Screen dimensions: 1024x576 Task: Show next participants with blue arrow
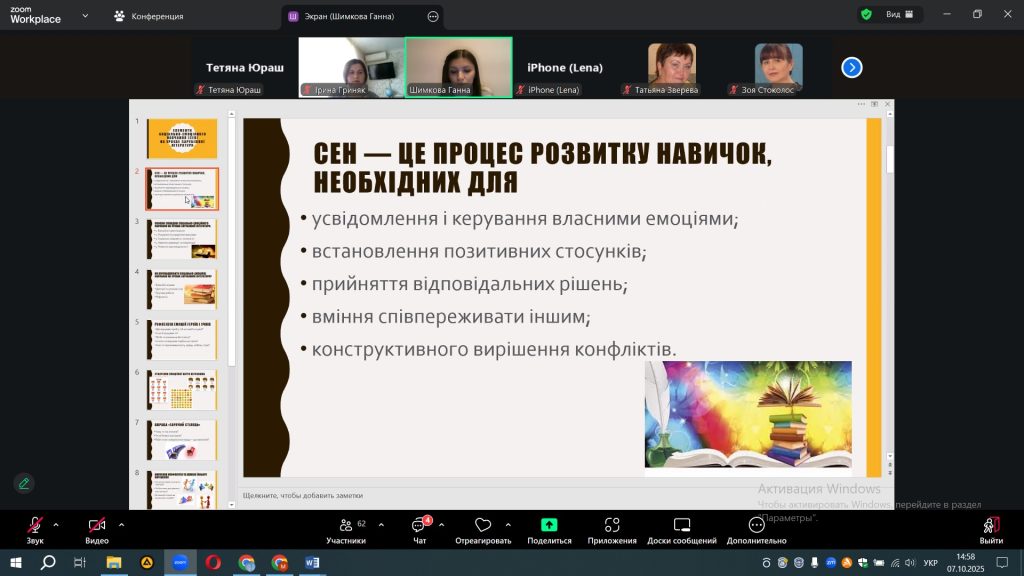pyautogui.click(x=851, y=67)
